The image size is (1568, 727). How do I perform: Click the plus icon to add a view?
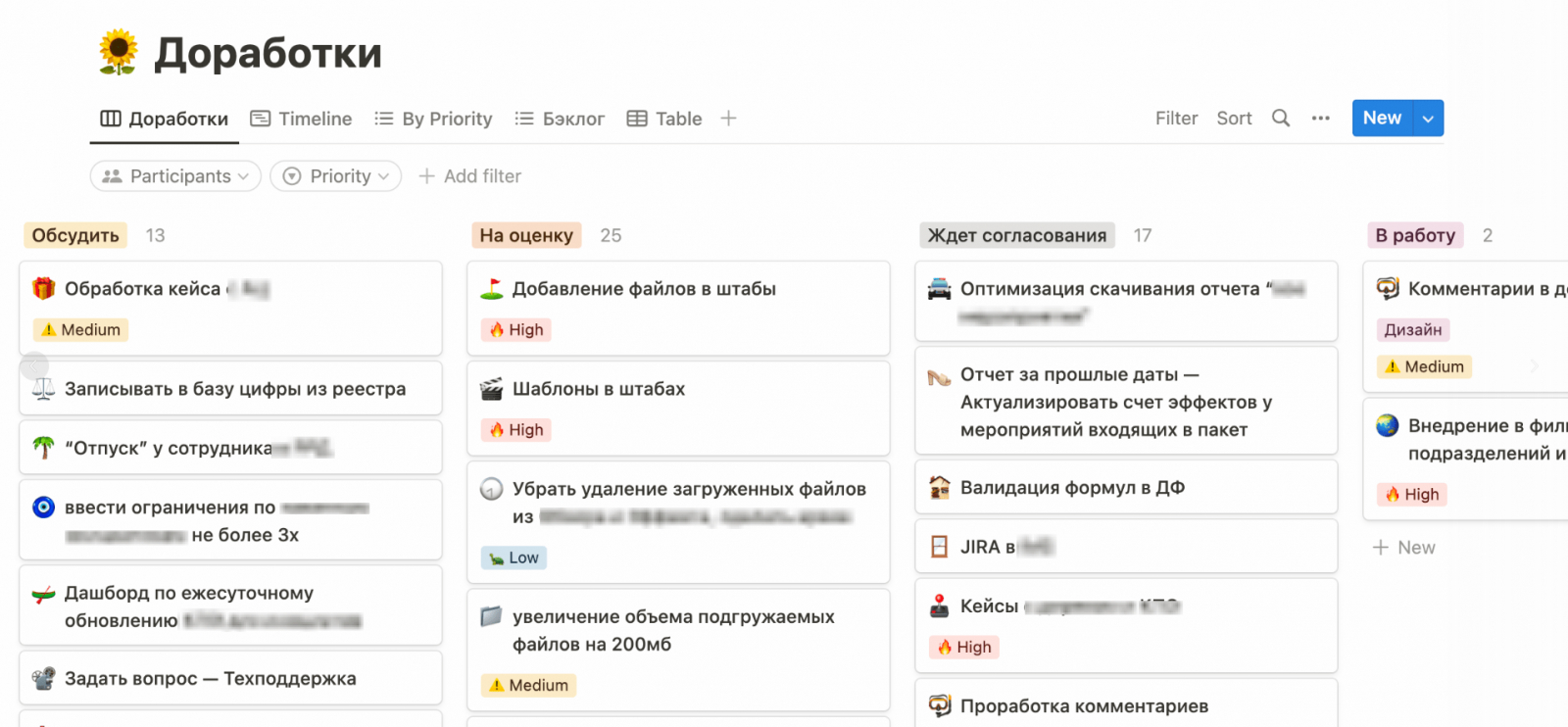point(728,119)
